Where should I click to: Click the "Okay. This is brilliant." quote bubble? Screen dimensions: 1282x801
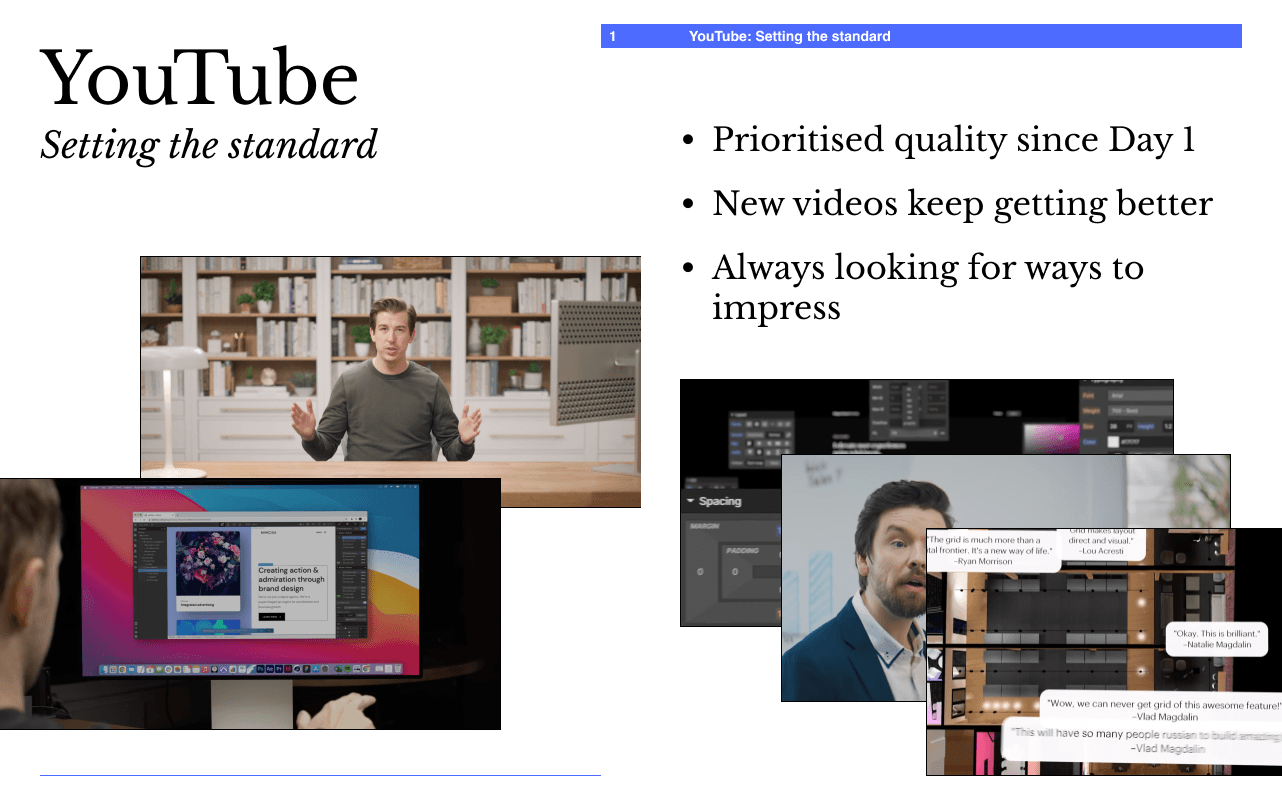(x=1216, y=640)
